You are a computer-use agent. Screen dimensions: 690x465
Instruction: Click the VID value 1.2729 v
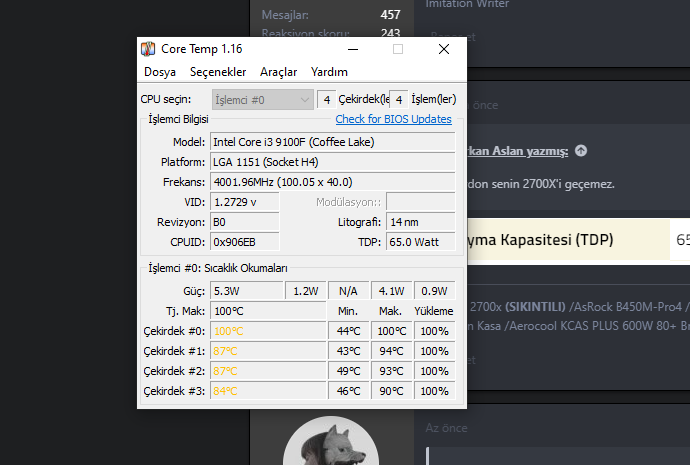[245, 202]
